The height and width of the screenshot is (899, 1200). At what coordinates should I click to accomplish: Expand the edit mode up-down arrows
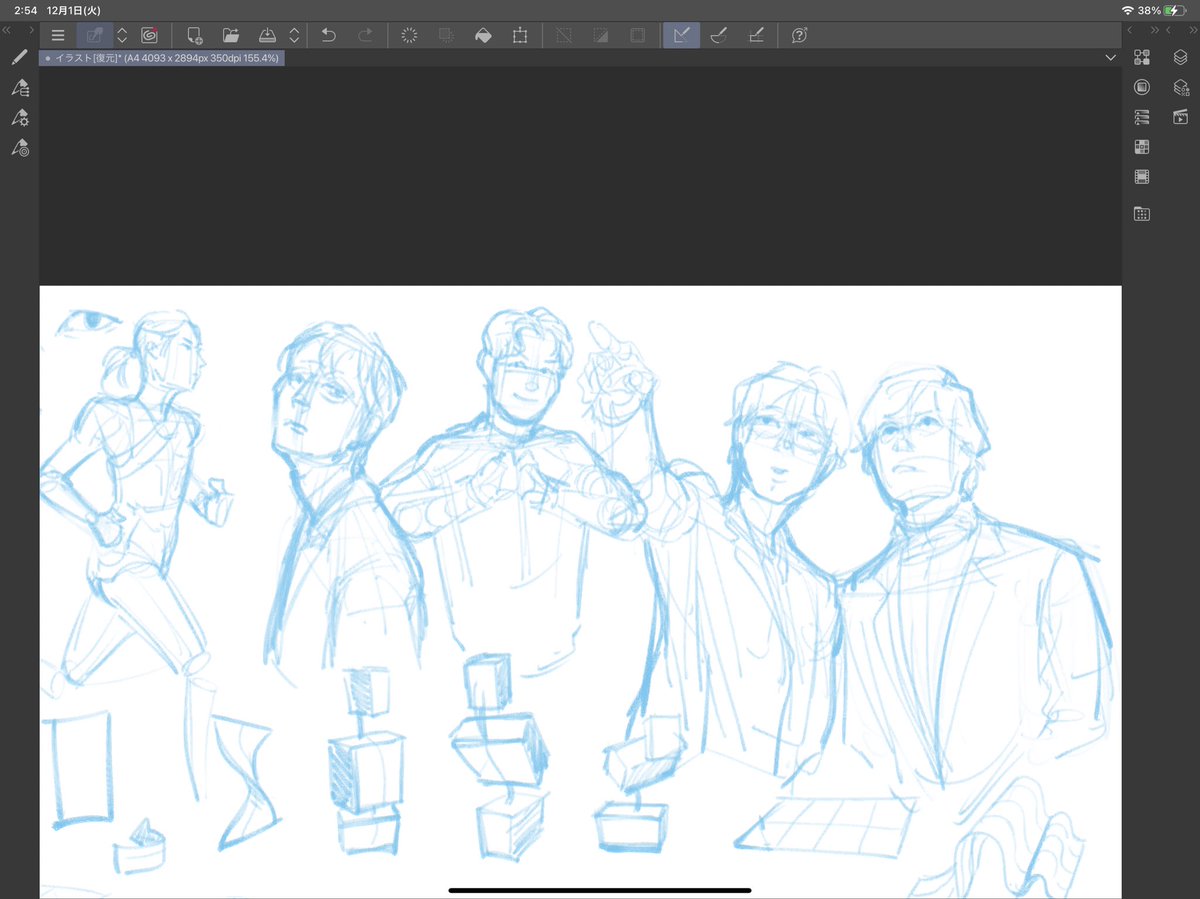(122, 35)
